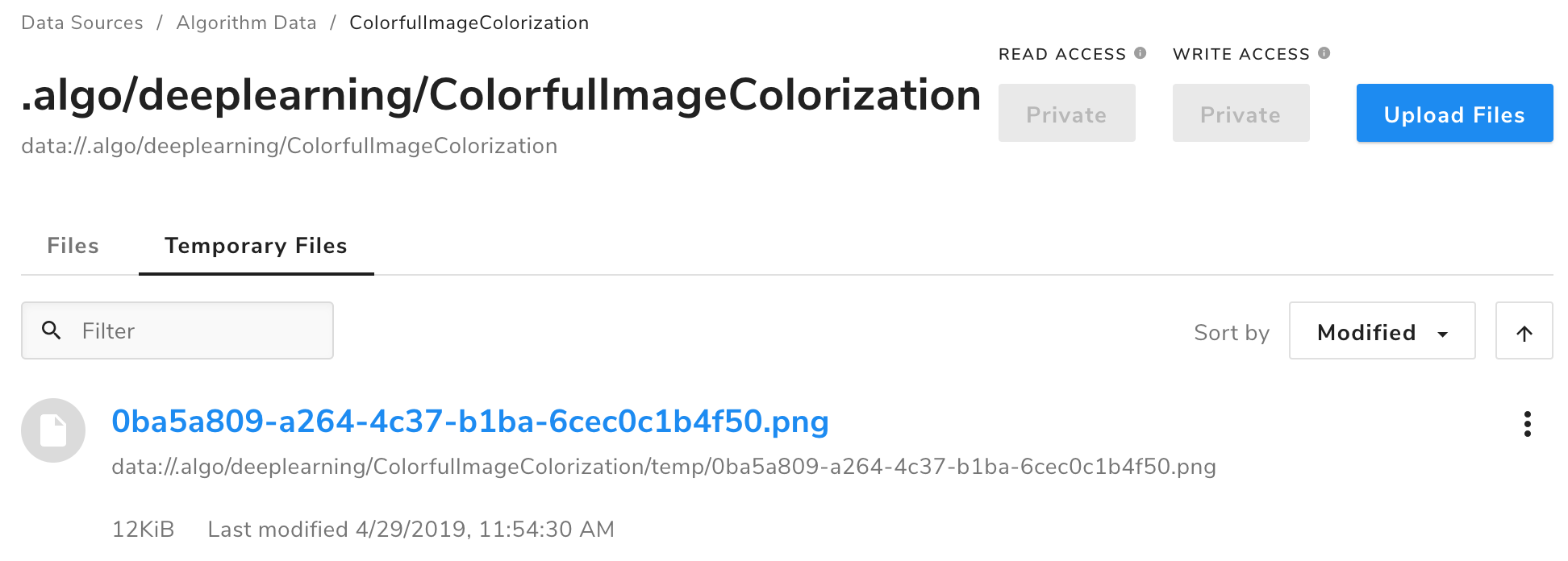
Task: Click the Last modified timestamp text
Action: 411,530
